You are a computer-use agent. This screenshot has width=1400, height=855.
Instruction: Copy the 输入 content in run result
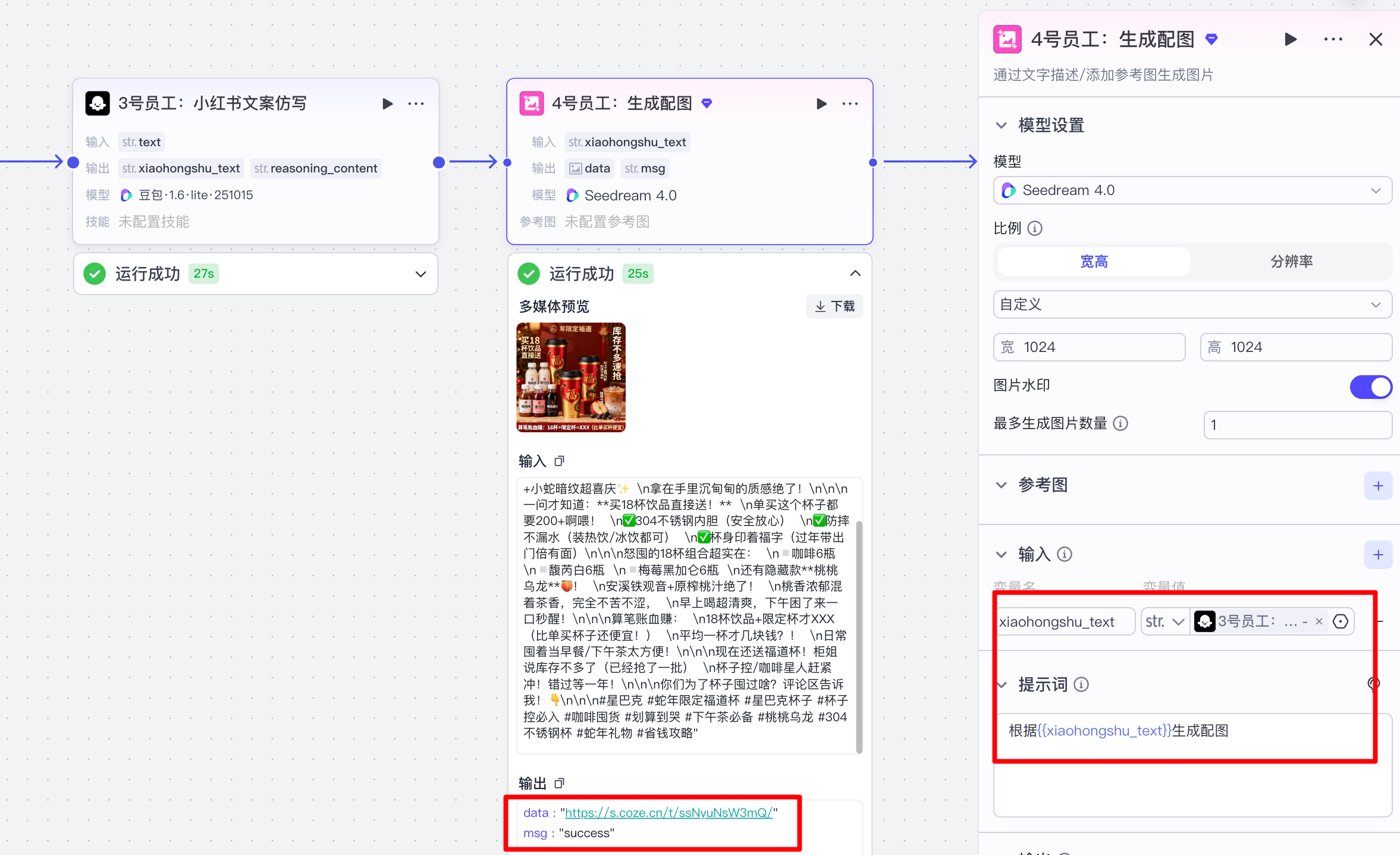click(x=559, y=461)
